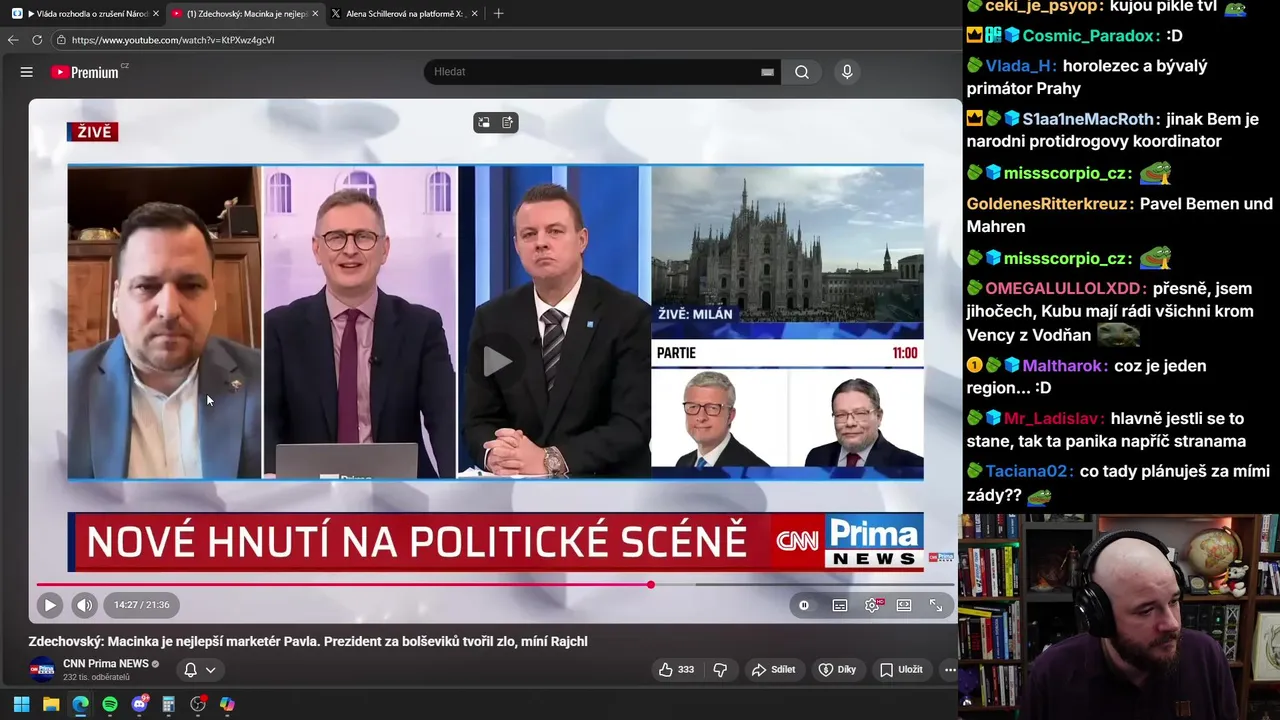Toggle autoplay switch in player

click(804, 605)
